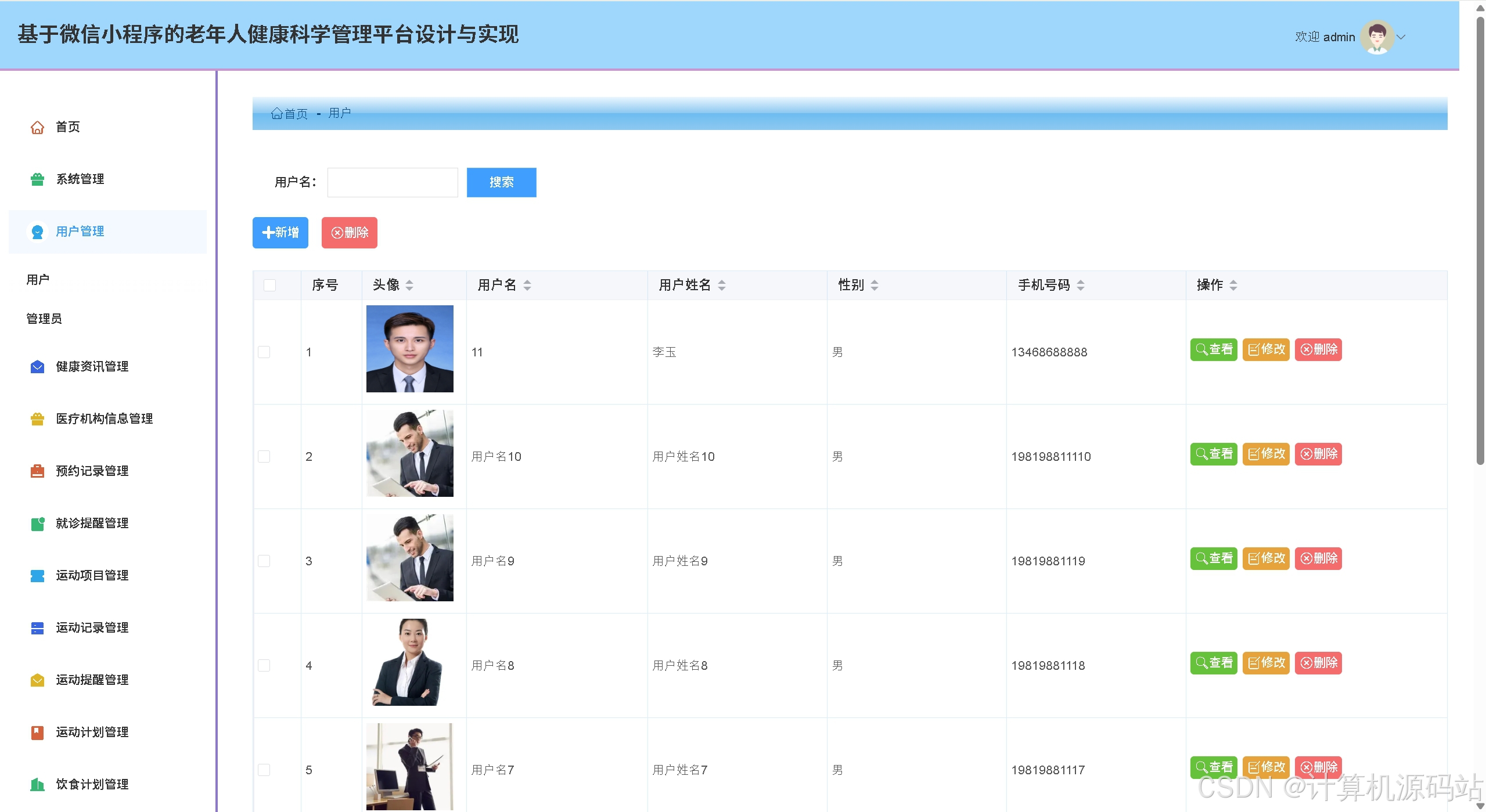Click the 用户管理 blue avatar icon
The width and height of the screenshot is (1486, 812).
(x=37, y=232)
